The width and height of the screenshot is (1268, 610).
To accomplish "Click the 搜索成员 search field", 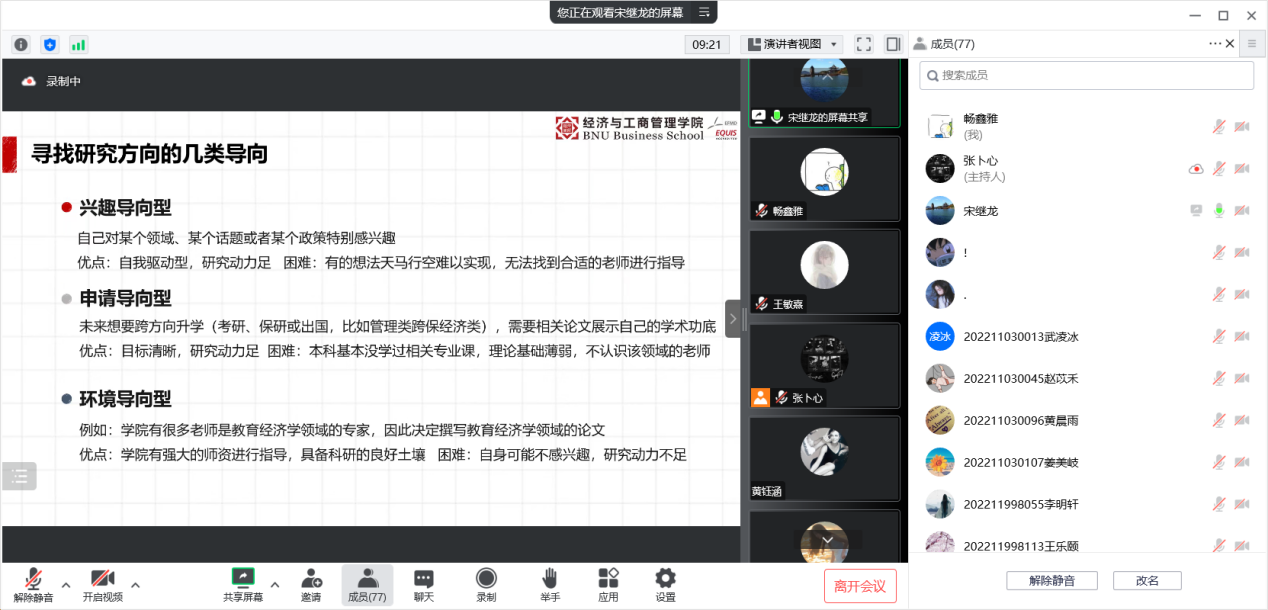I will [x=1086, y=75].
